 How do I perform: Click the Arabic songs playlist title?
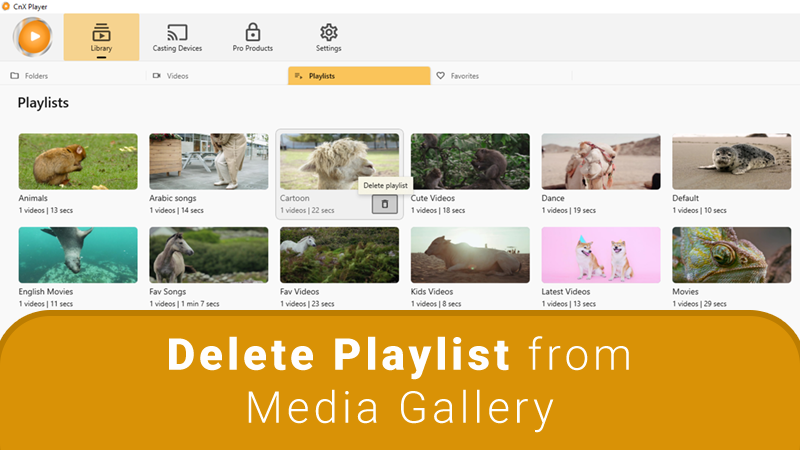click(x=172, y=198)
